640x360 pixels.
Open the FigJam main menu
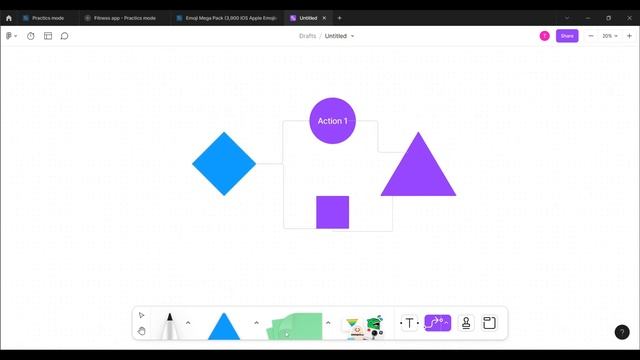tap(11, 36)
